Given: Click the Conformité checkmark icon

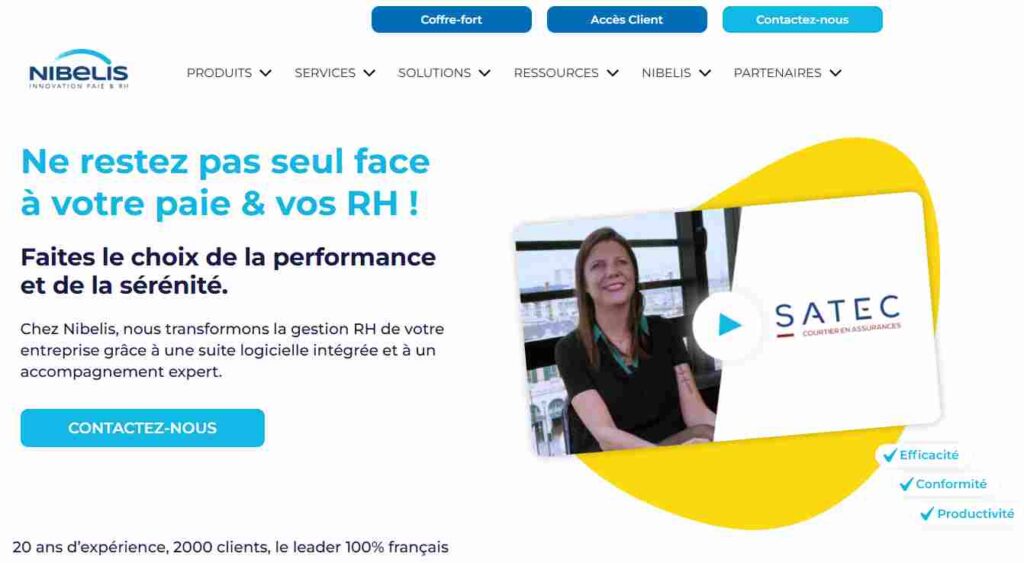Looking at the screenshot, I should [x=906, y=484].
